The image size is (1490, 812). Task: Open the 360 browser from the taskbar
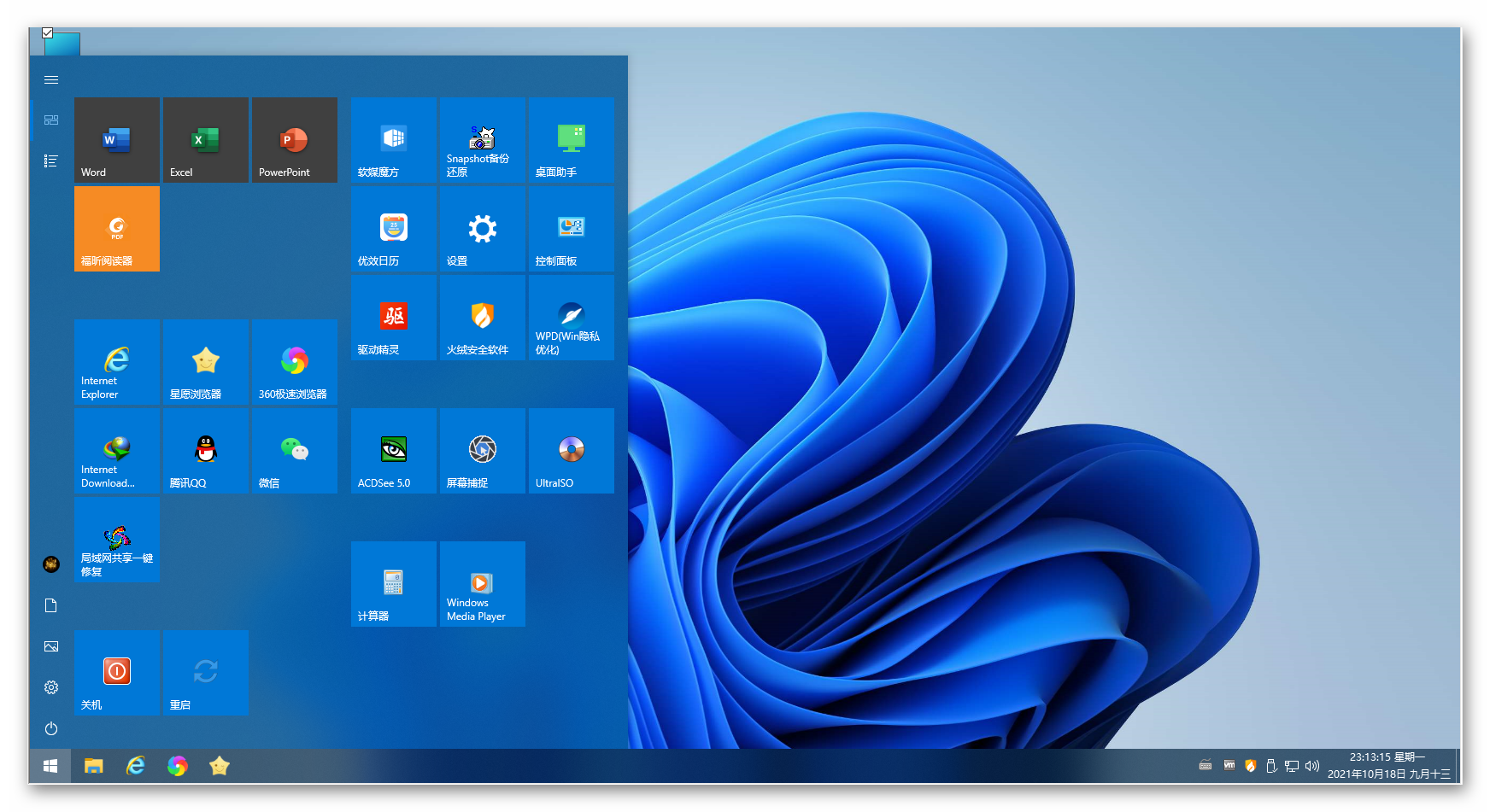click(x=178, y=767)
